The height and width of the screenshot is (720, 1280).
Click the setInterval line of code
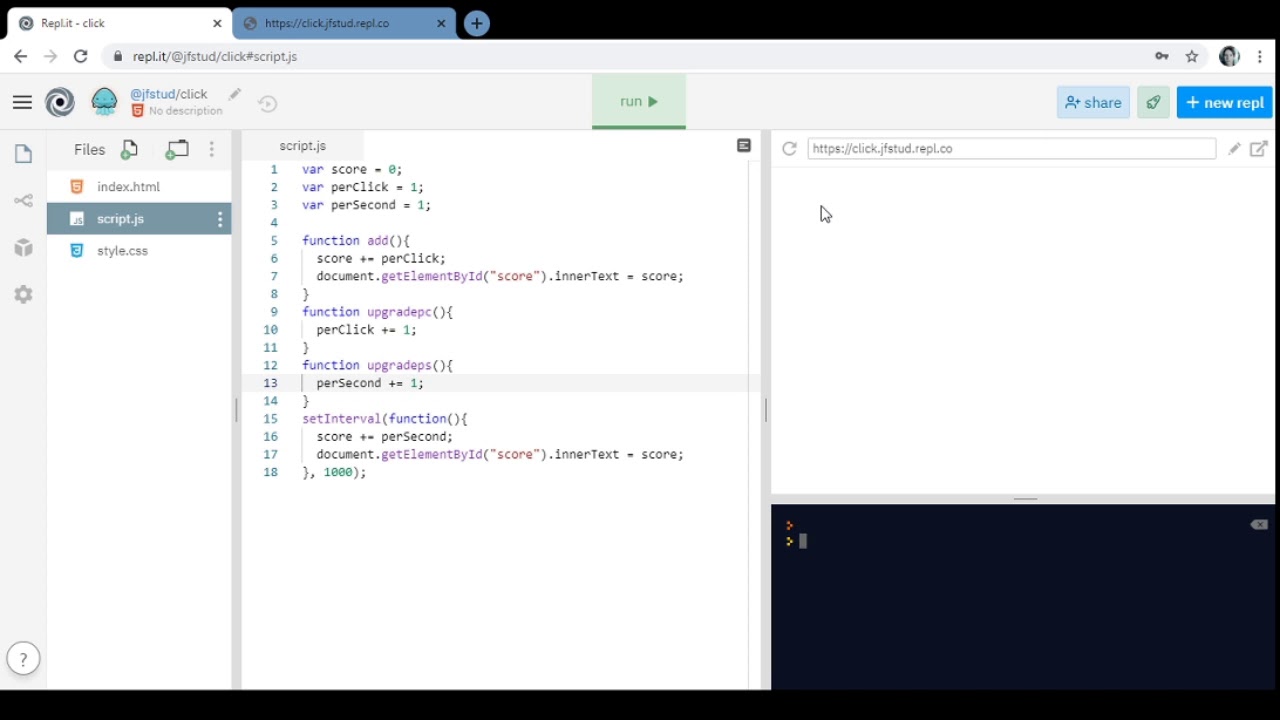tap(385, 418)
